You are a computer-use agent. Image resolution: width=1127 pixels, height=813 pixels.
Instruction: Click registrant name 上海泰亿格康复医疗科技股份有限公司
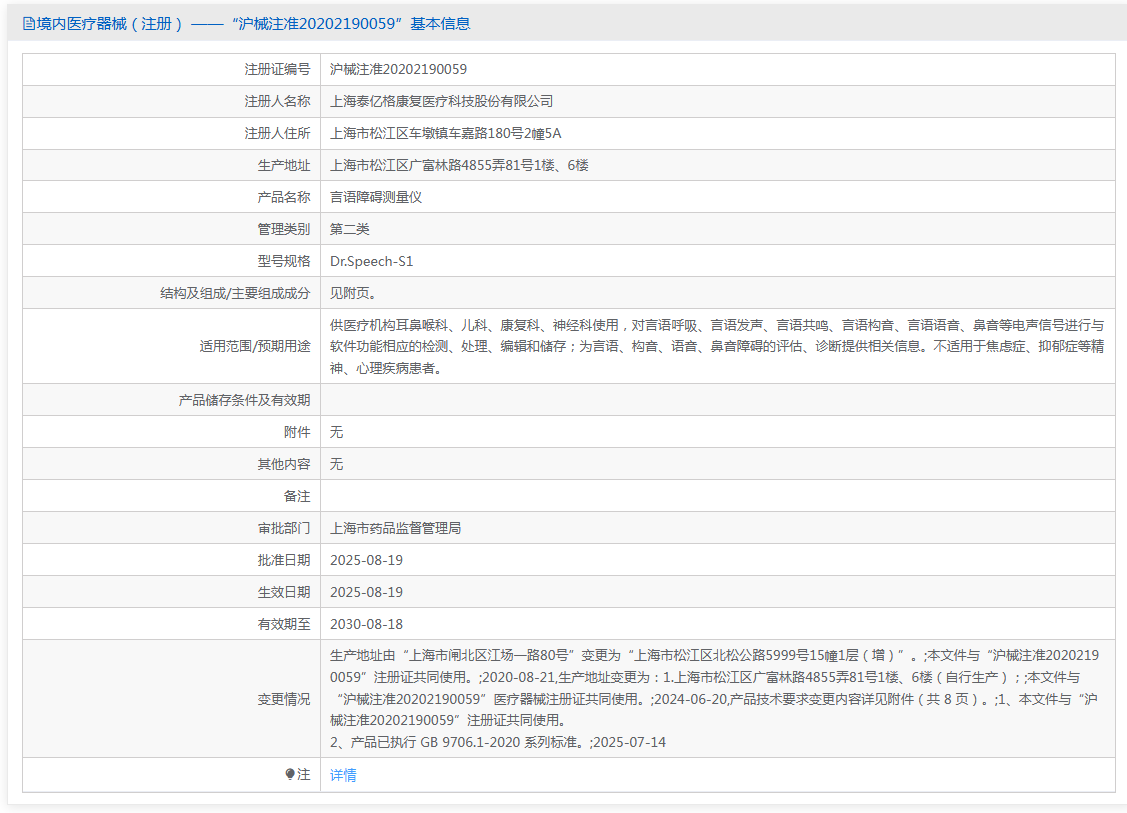(441, 101)
